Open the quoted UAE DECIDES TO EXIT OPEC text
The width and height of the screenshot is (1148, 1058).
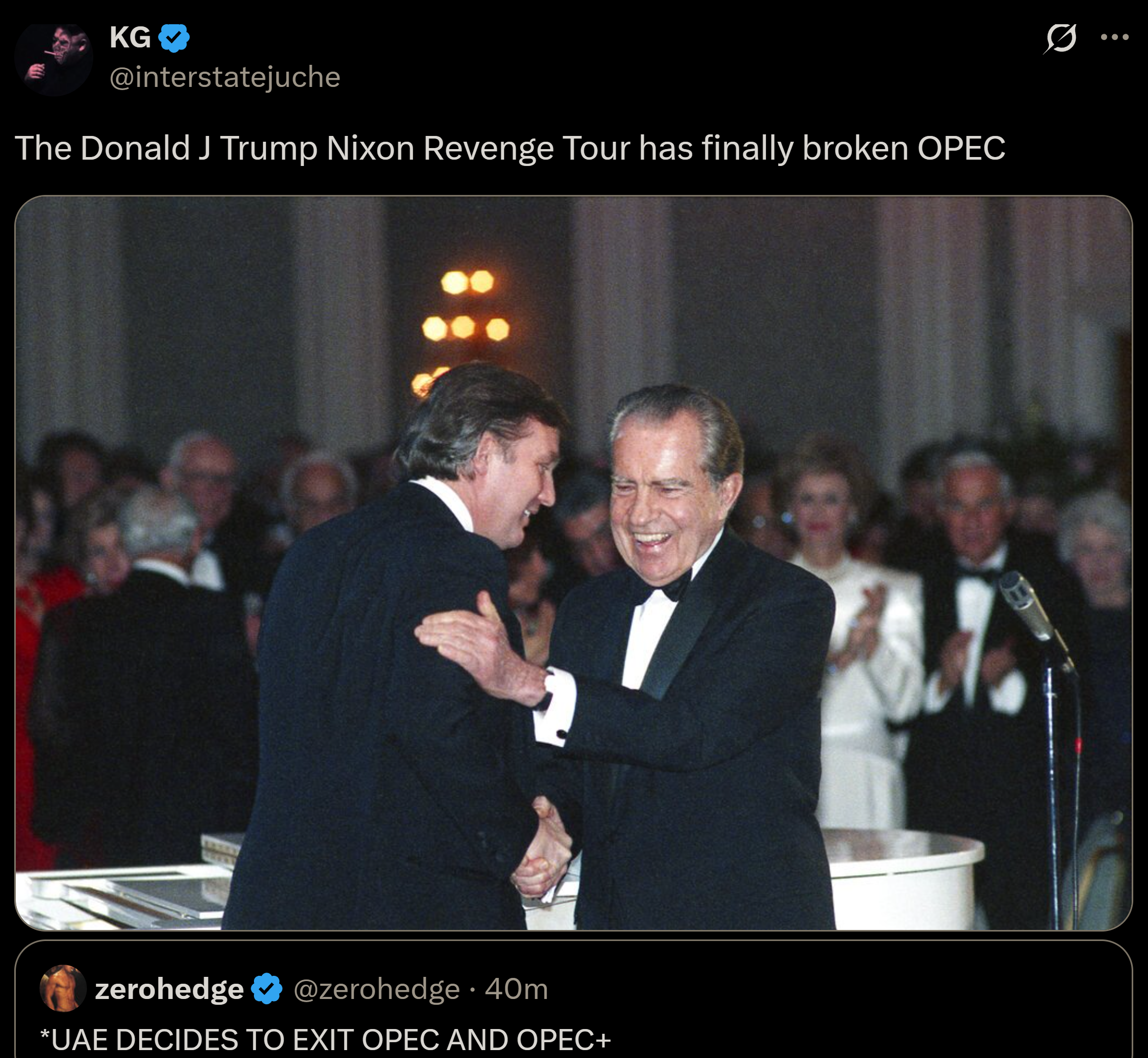[325, 1039]
